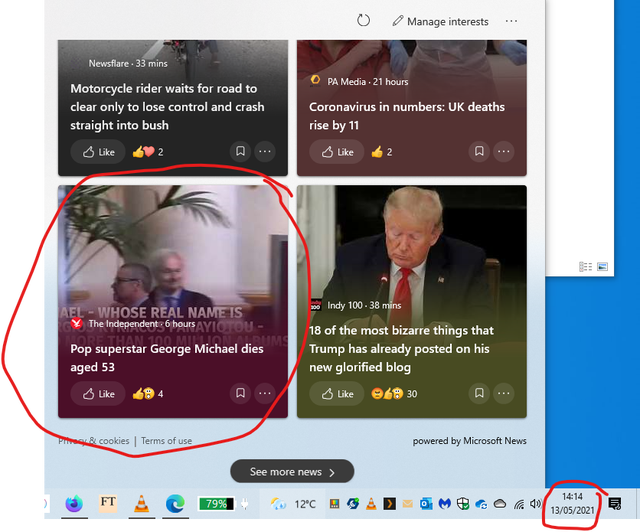Open Outlook tray icon
640x532 pixels.
click(426, 504)
